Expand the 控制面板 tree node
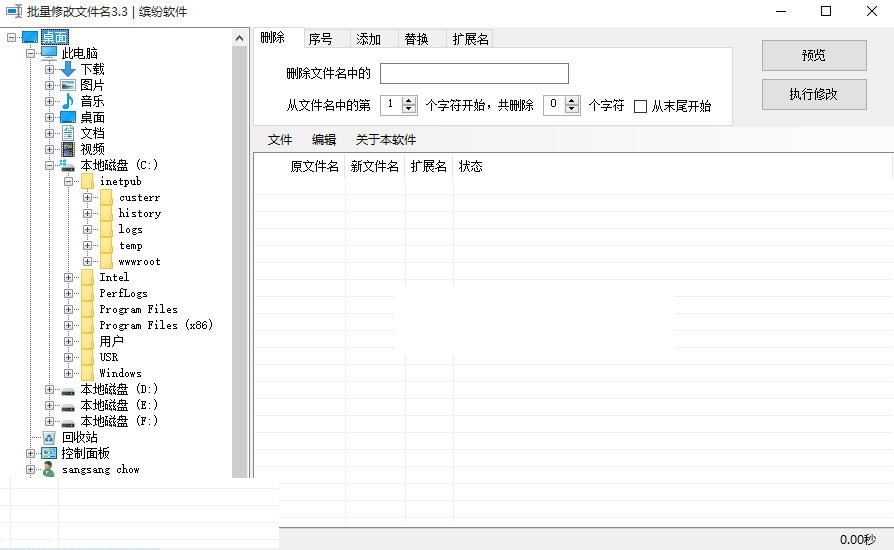 (30, 454)
